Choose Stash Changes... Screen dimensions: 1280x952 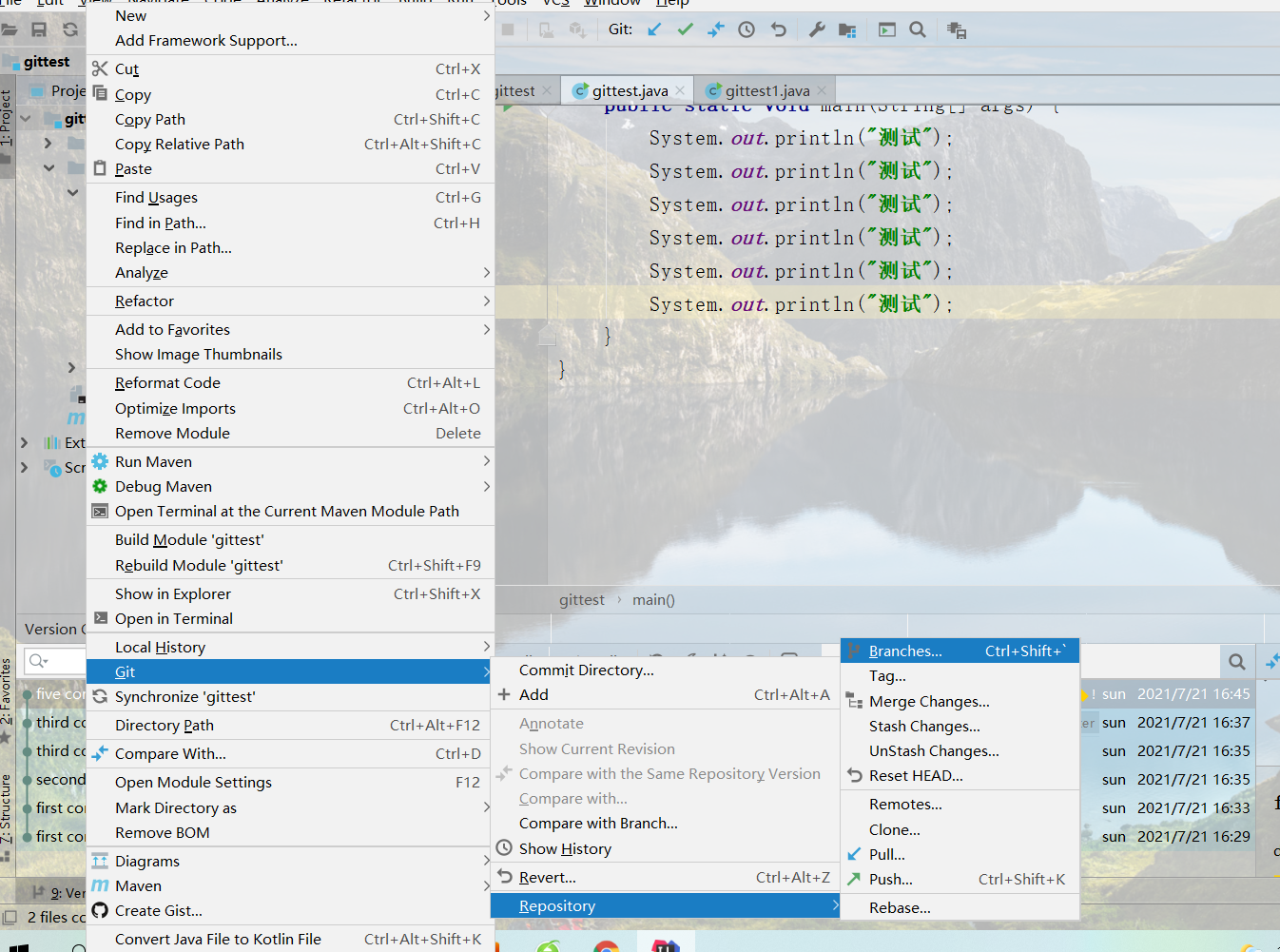click(x=960, y=726)
